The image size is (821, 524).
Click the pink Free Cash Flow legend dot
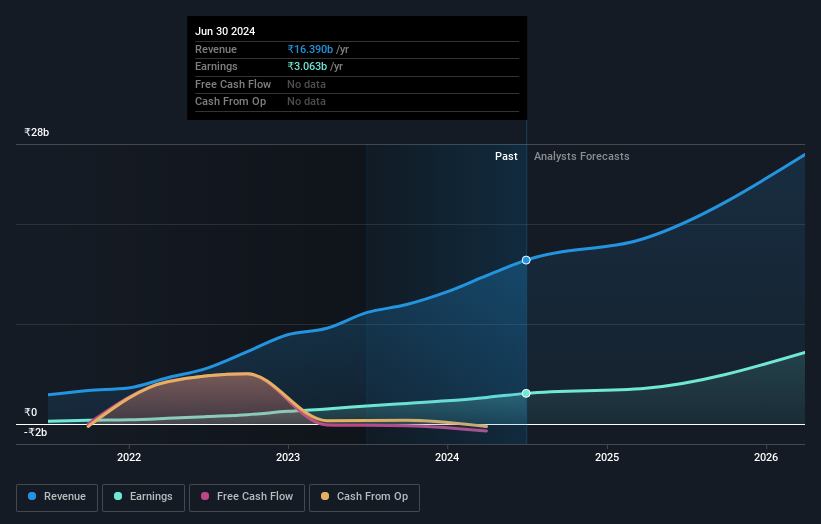[x=205, y=496]
